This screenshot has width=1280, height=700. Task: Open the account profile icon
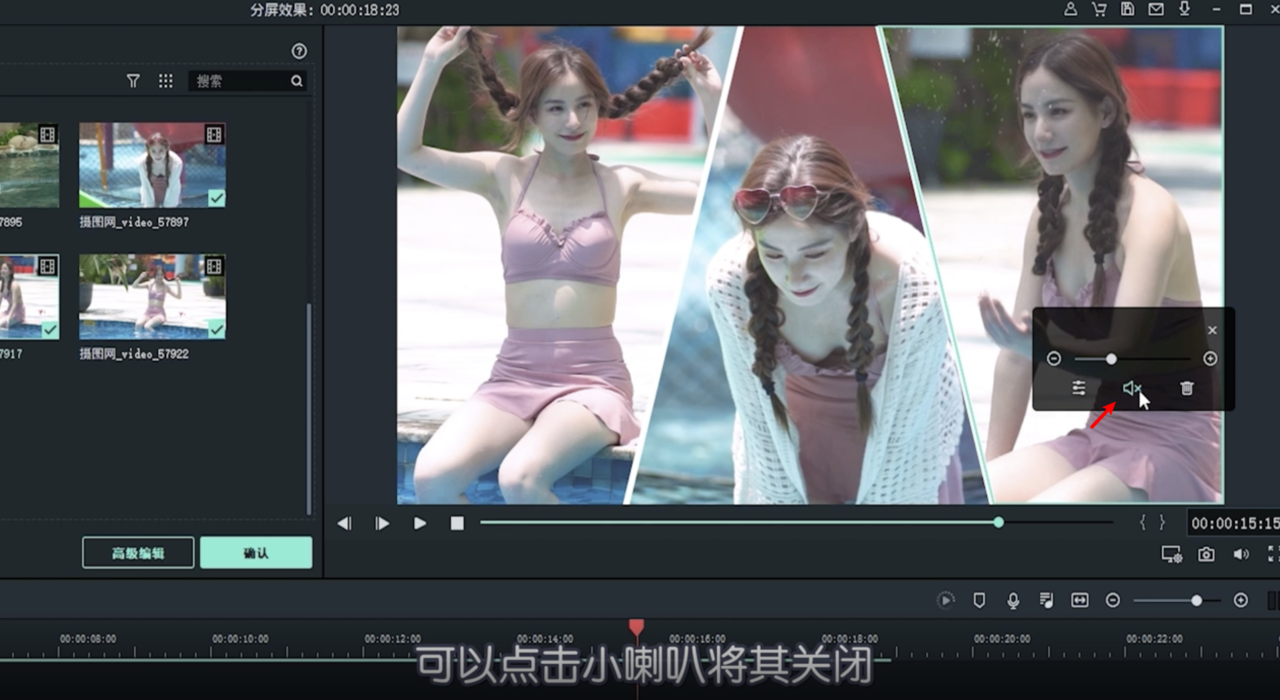(x=1071, y=9)
